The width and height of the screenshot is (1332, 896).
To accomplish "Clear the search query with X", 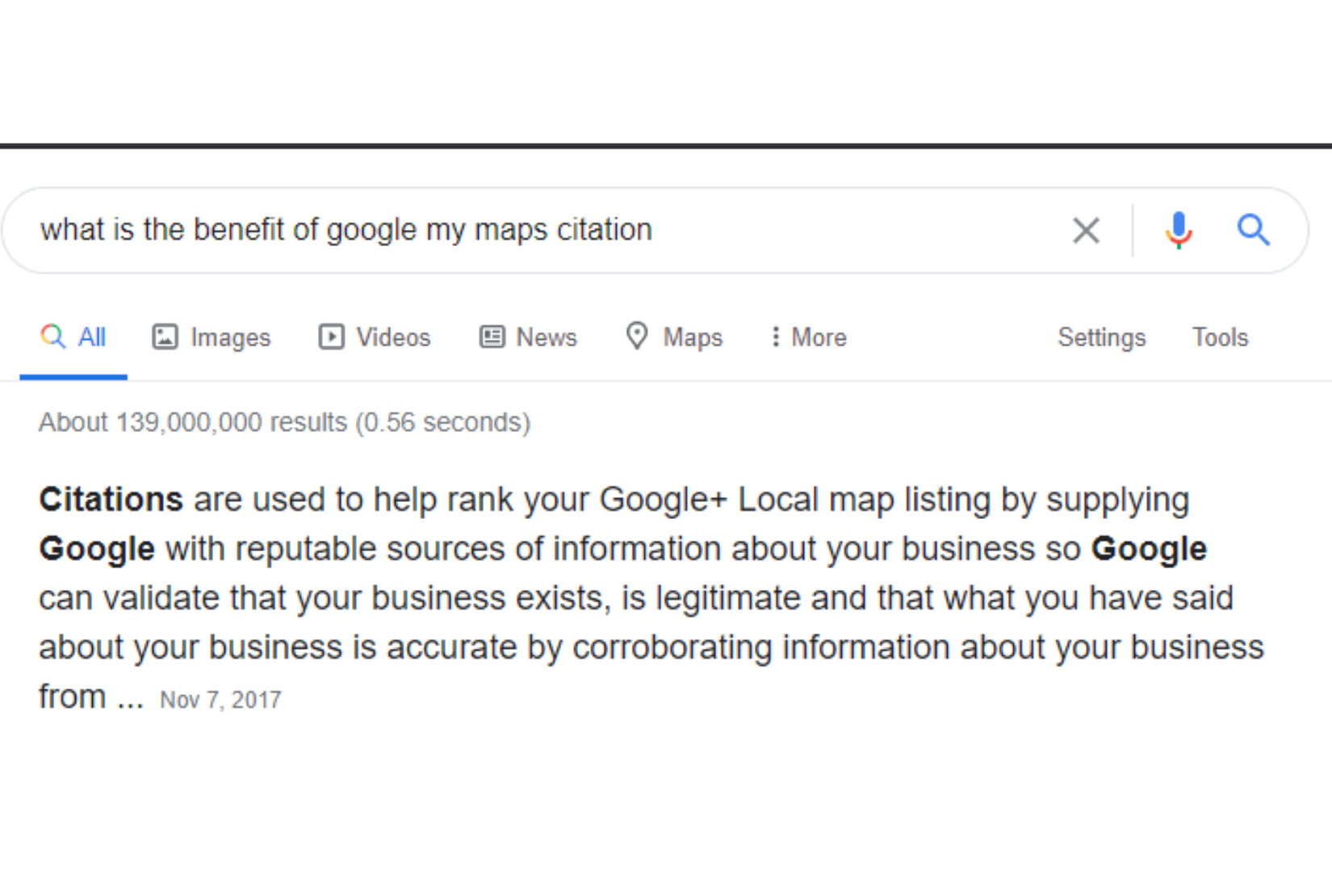I will [x=1086, y=230].
